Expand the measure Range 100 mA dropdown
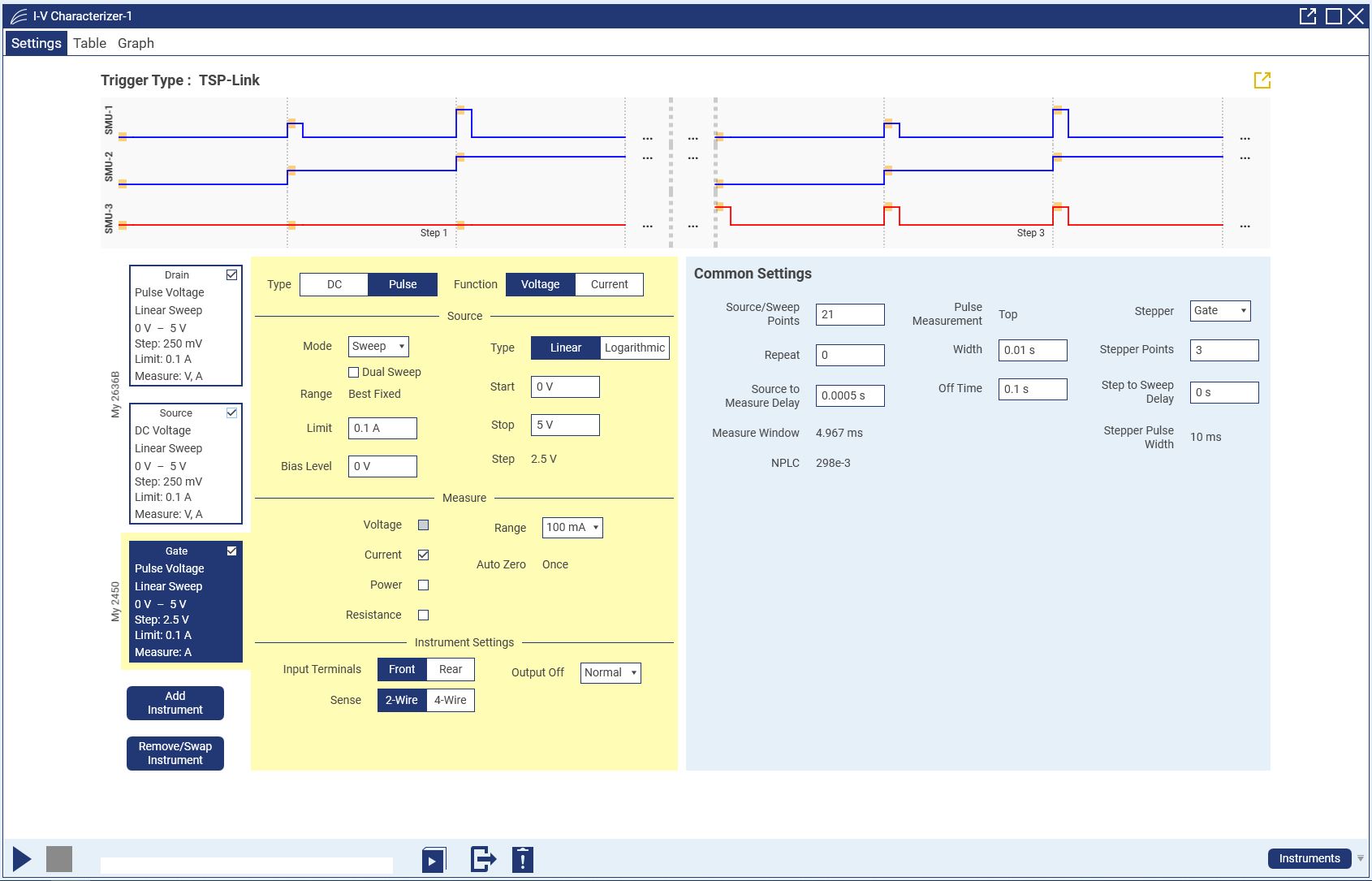Screen dimensions: 1372x881 (572, 528)
